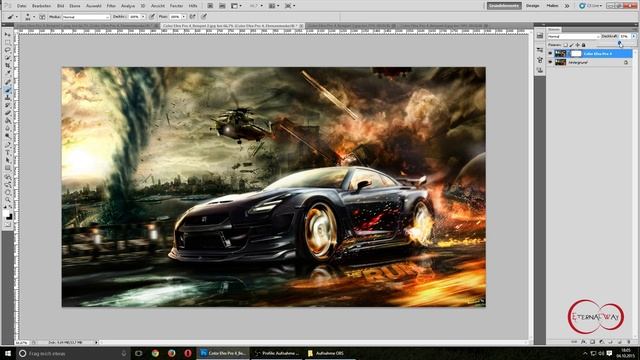Select the Rectangular Marquee tool
640x360 pixels.
(8, 42)
